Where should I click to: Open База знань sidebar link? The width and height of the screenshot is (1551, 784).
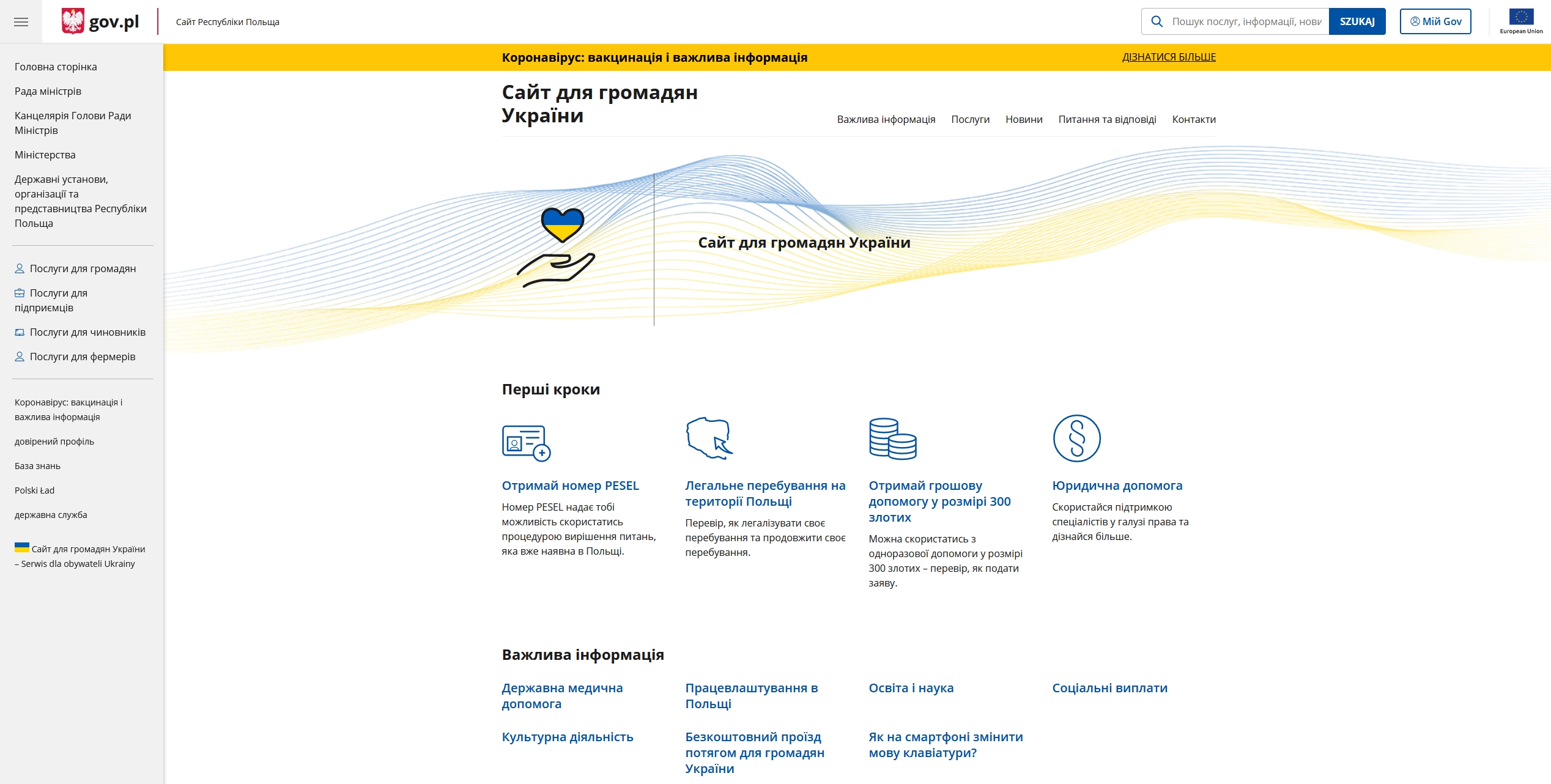coord(37,466)
